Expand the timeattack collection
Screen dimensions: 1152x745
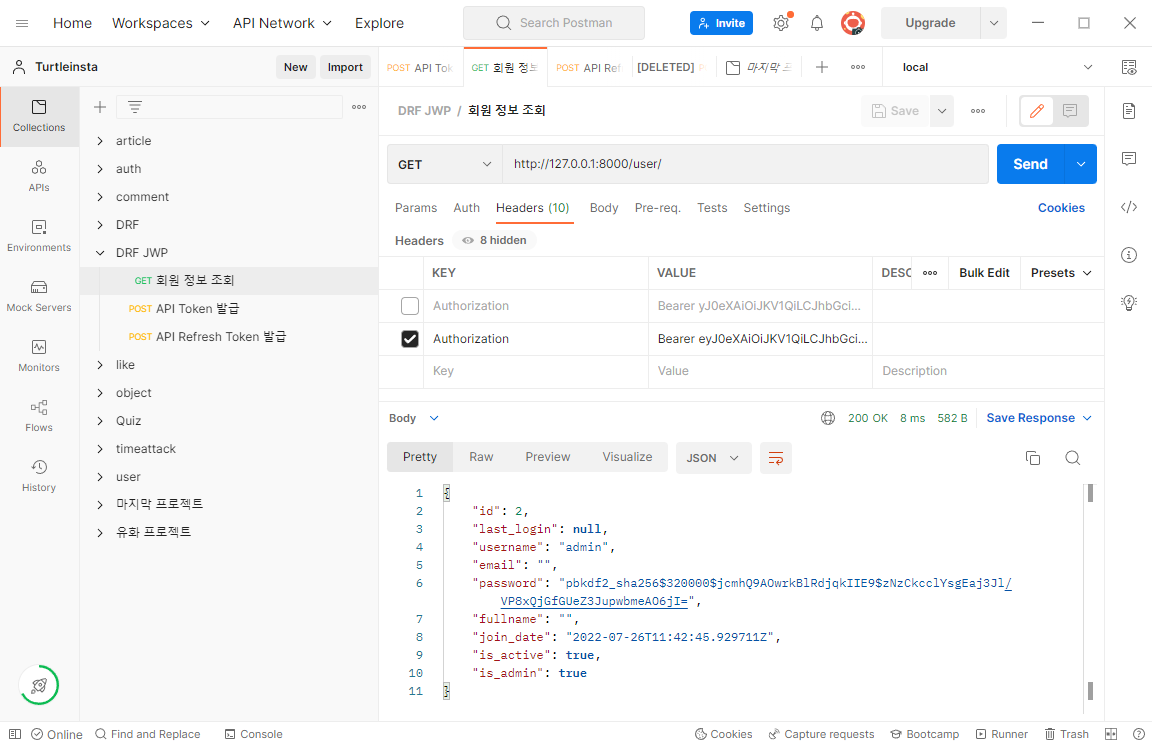[101, 449]
